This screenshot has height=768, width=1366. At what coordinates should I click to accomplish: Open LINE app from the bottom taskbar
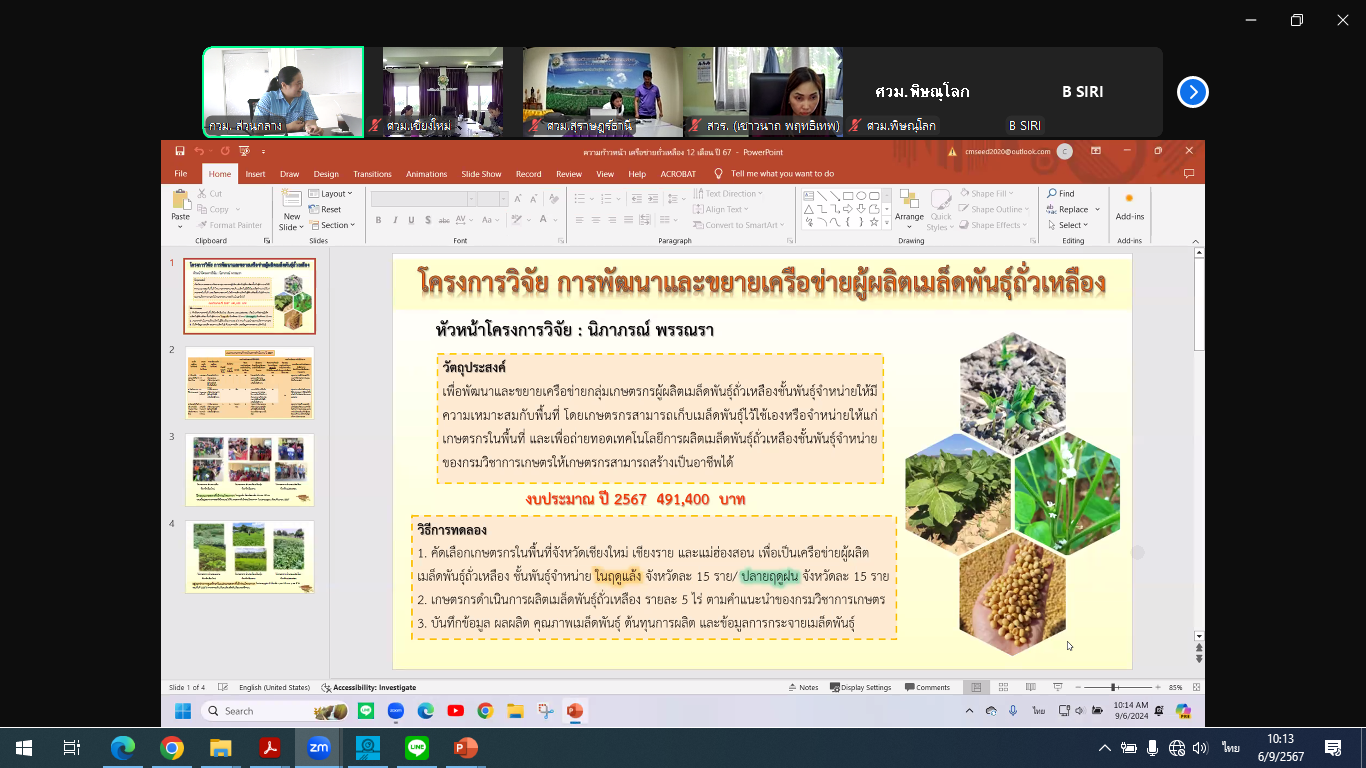coord(417,748)
